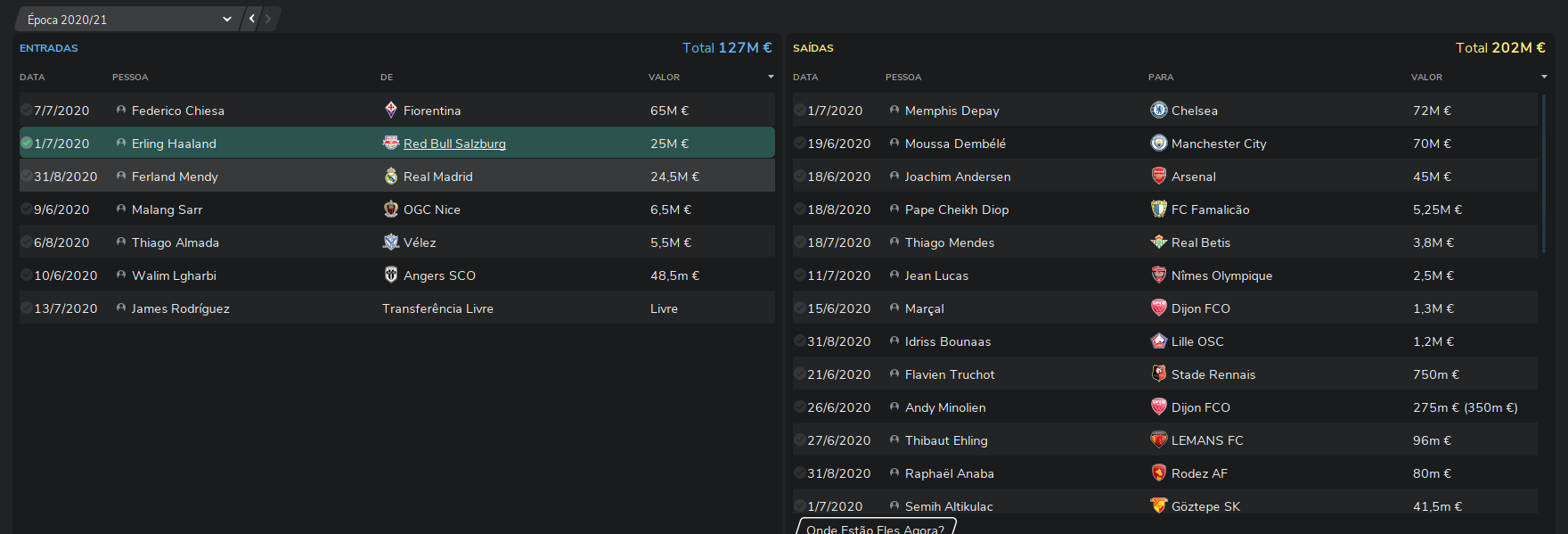The width and height of the screenshot is (1568, 534).
Task: Sort Saídas by PESSOA column header
Action: [903, 78]
